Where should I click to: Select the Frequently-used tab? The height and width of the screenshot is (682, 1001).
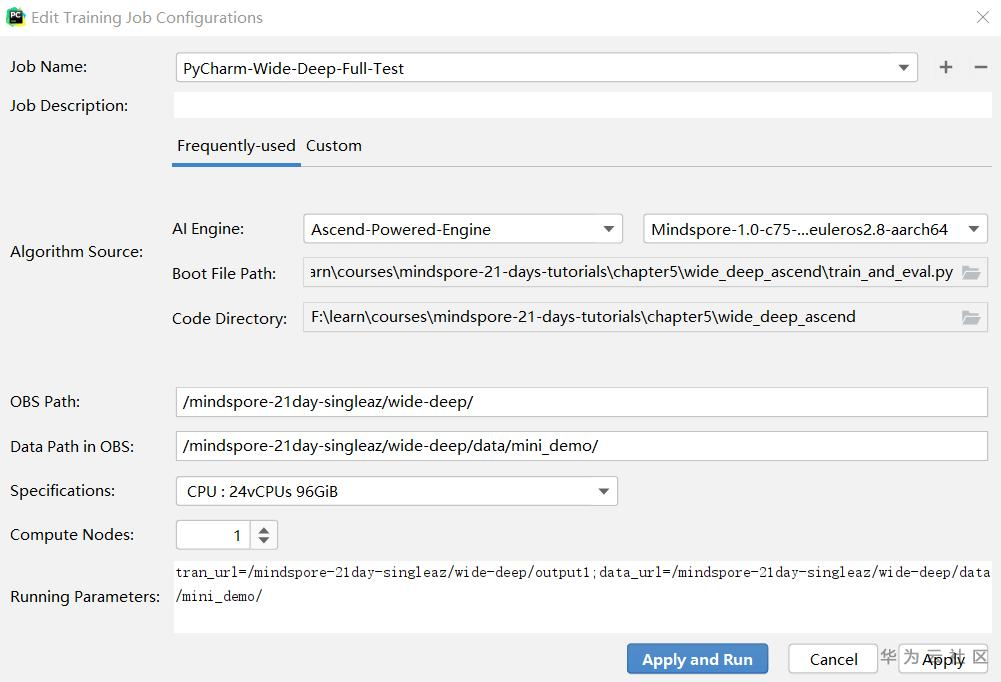236,146
